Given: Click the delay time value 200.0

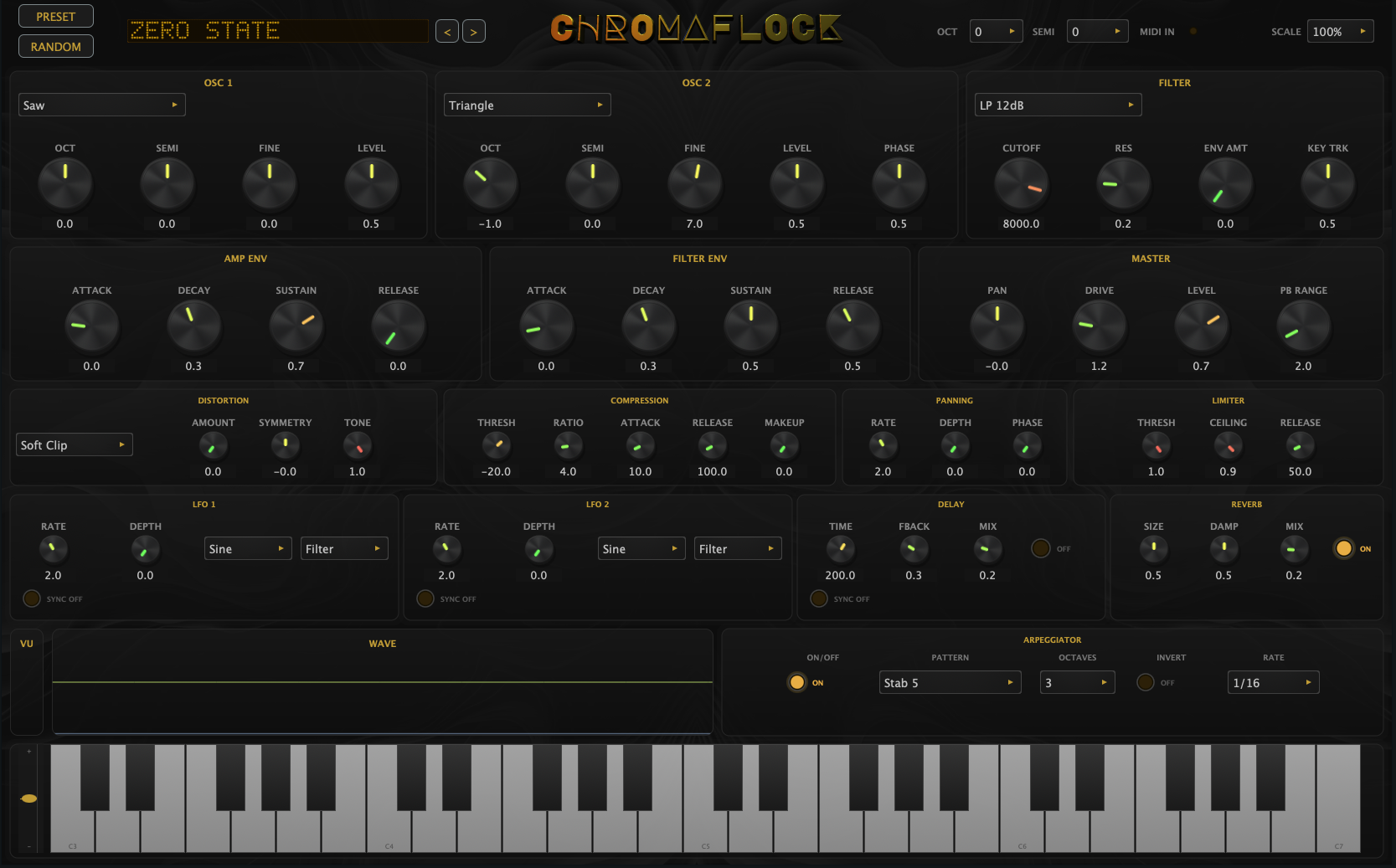Looking at the screenshot, I should [841, 576].
